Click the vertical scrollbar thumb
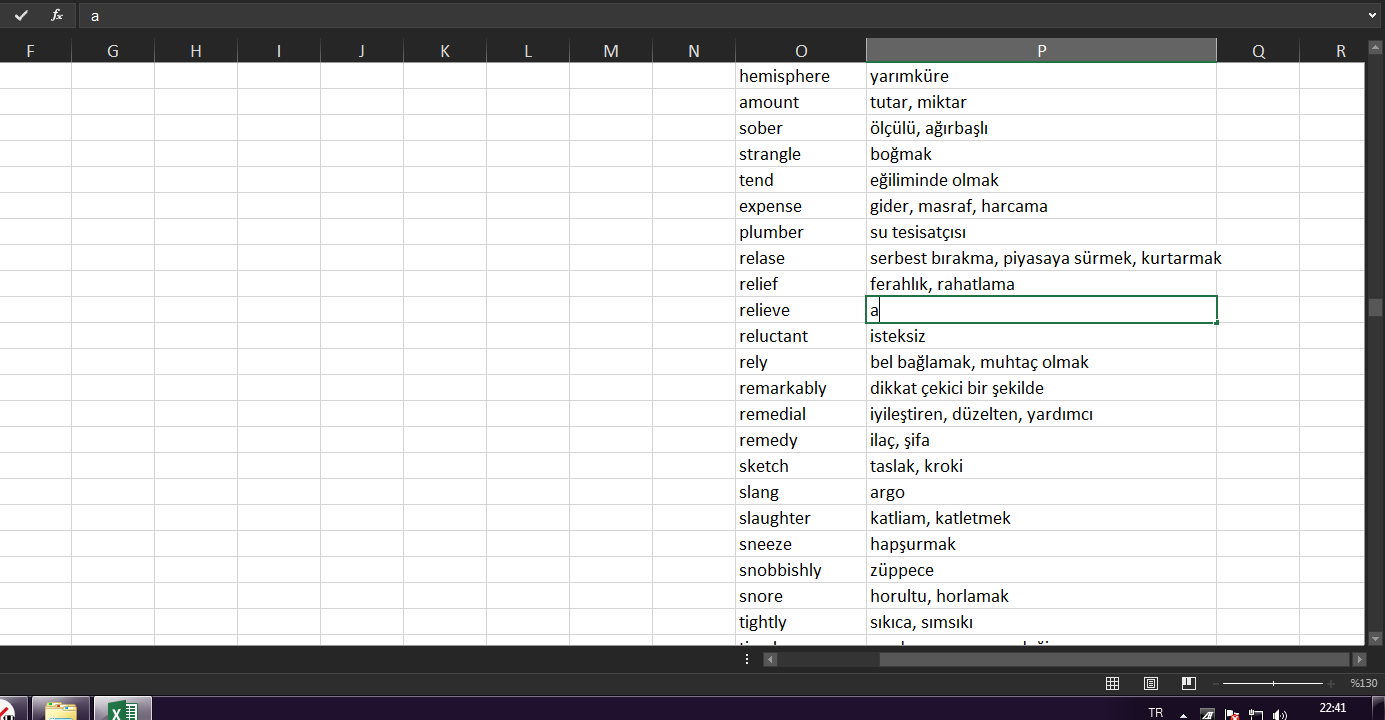 1375,307
